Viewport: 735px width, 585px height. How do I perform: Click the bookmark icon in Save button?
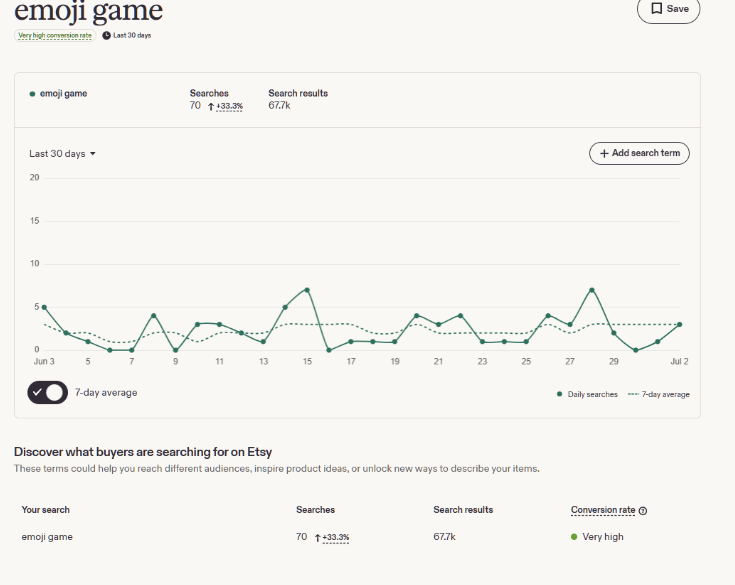click(x=657, y=8)
